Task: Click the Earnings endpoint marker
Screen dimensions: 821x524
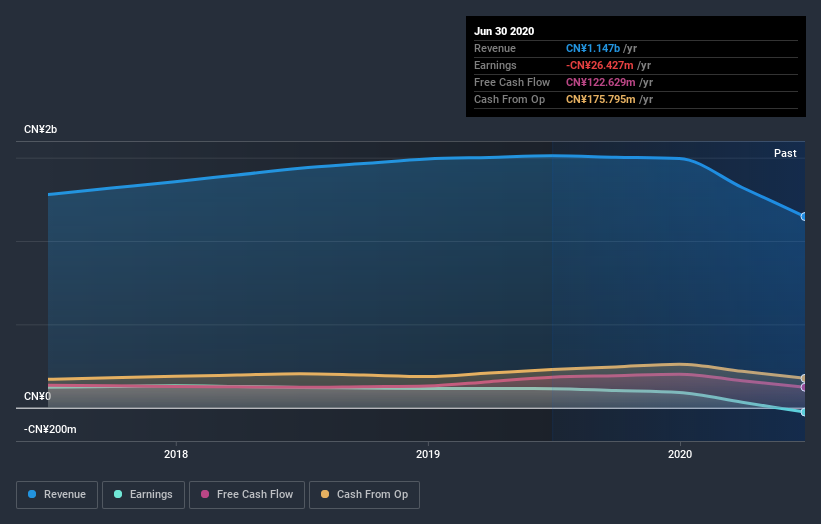Action: point(804,412)
